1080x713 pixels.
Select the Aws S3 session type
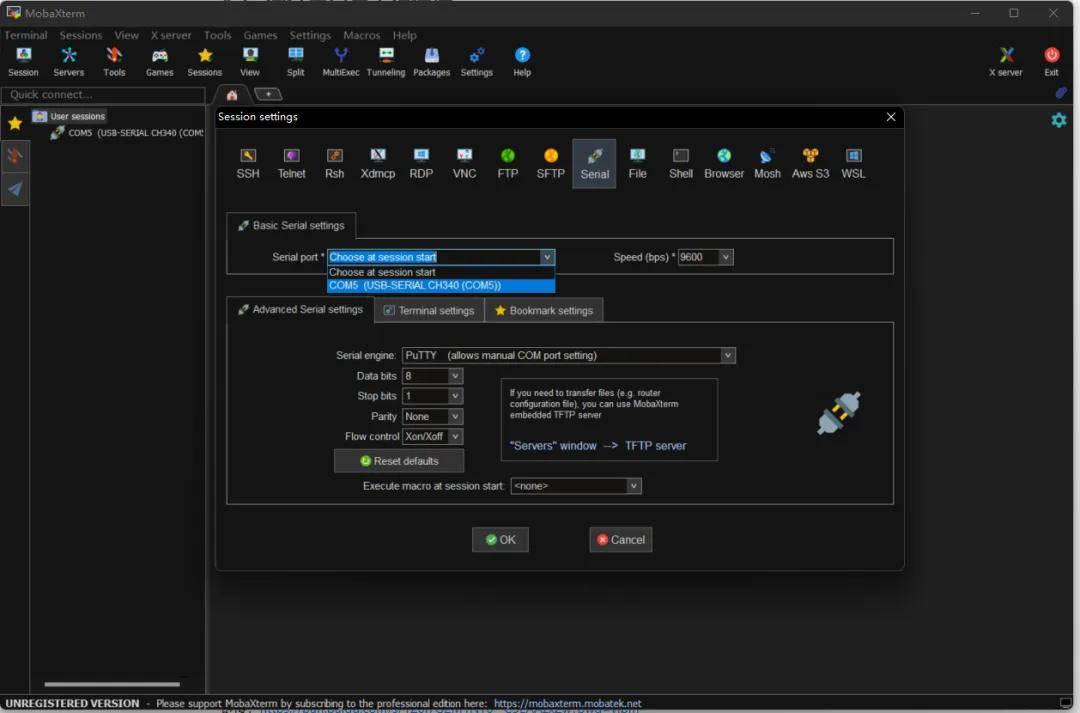[x=810, y=163]
